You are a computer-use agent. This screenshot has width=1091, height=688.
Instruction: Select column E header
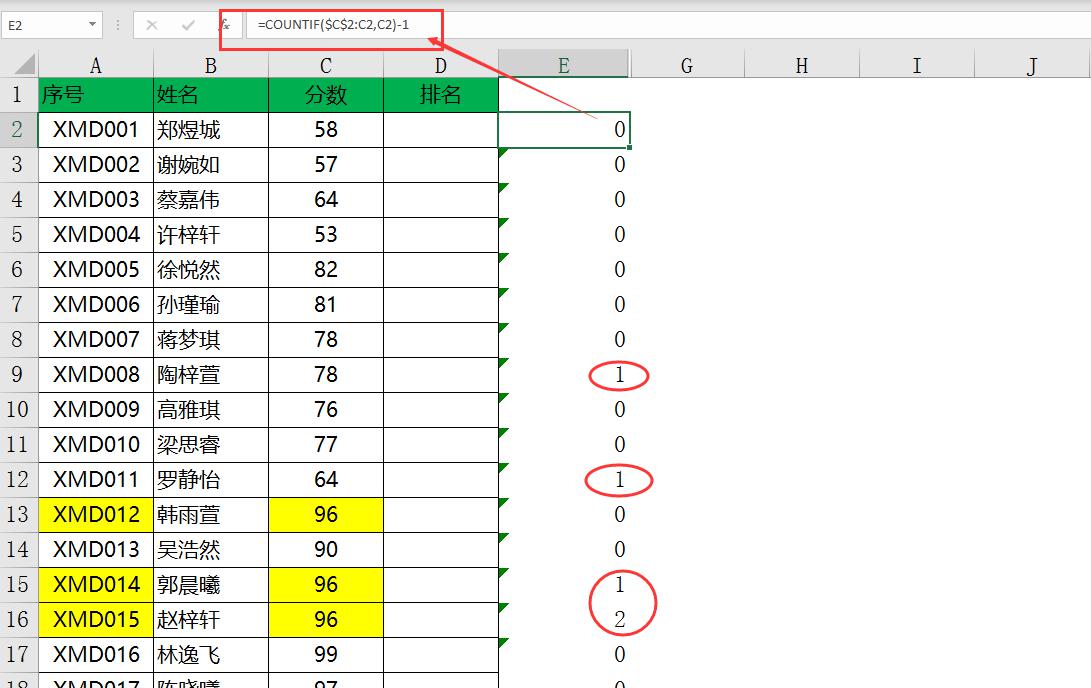point(564,64)
